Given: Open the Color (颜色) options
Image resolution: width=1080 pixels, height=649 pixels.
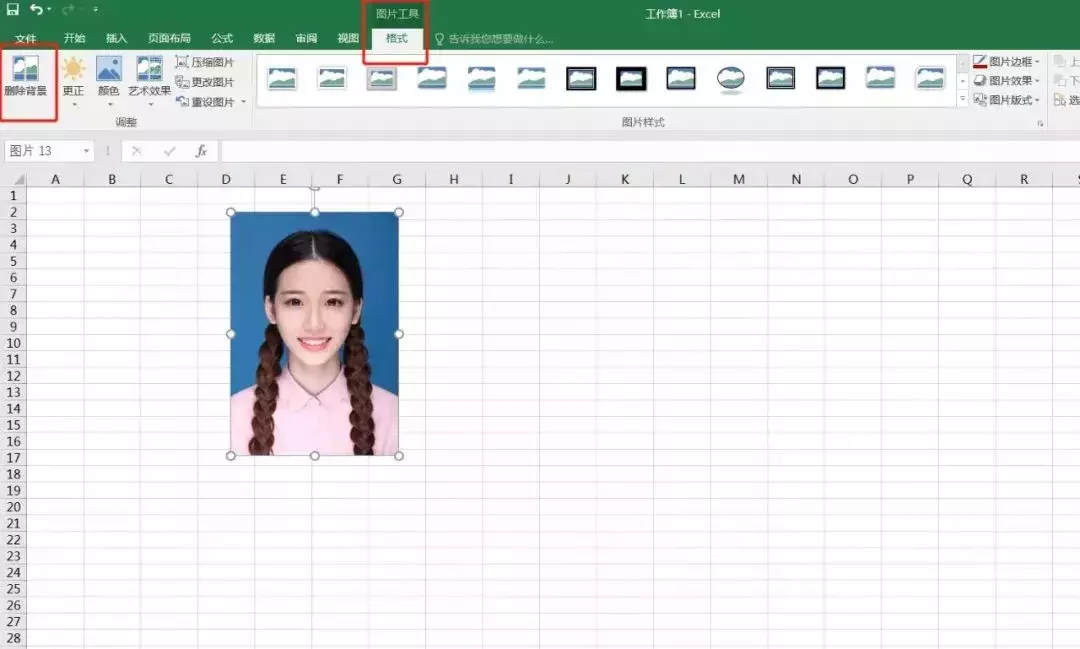Looking at the screenshot, I should tap(109, 79).
